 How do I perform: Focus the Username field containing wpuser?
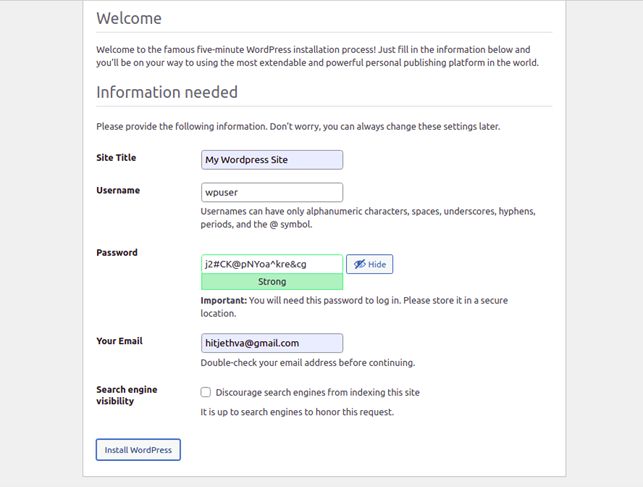point(272,192)
